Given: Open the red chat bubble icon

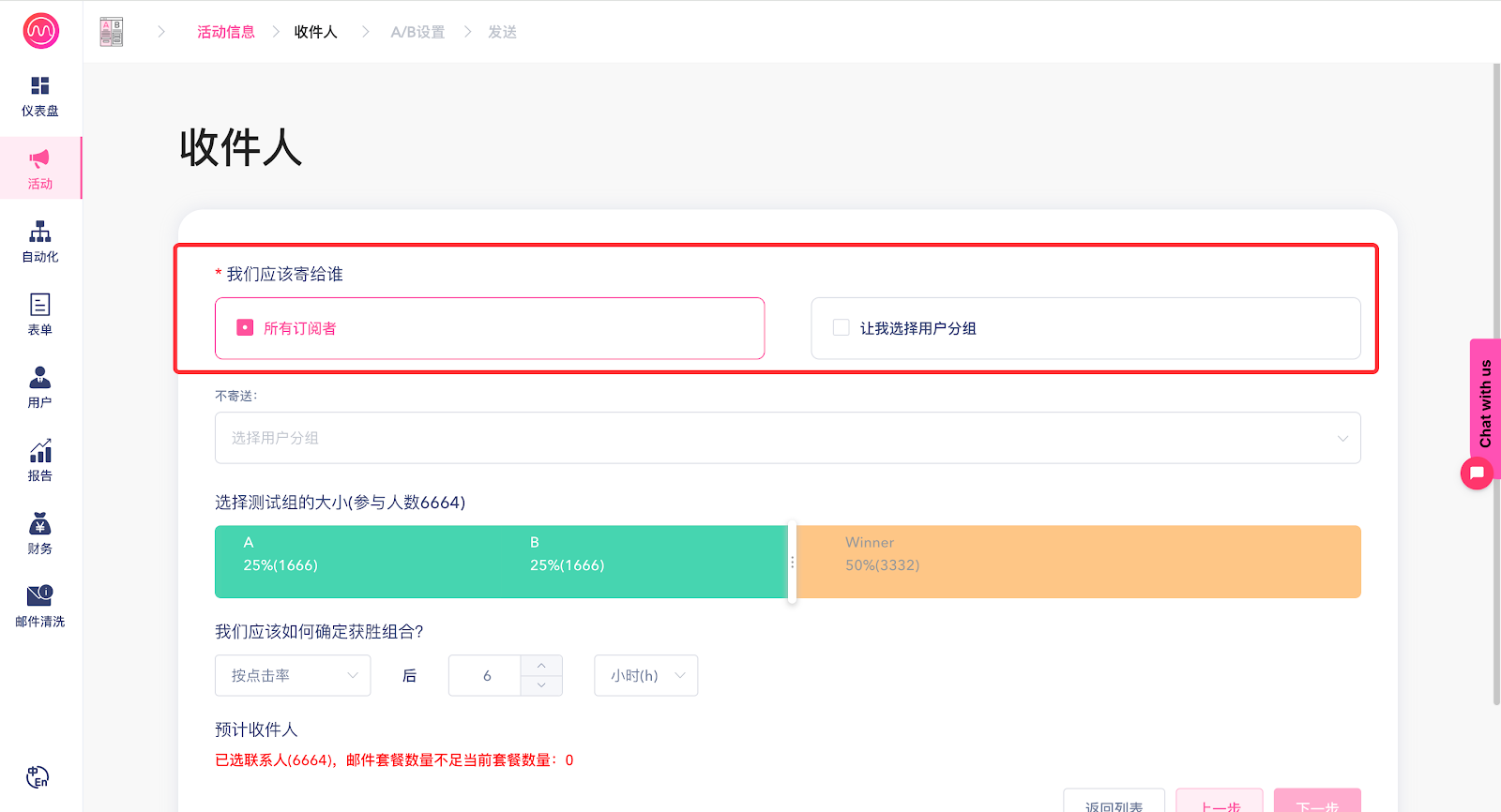Looking at the screenshot, I should pos(1477,473).
